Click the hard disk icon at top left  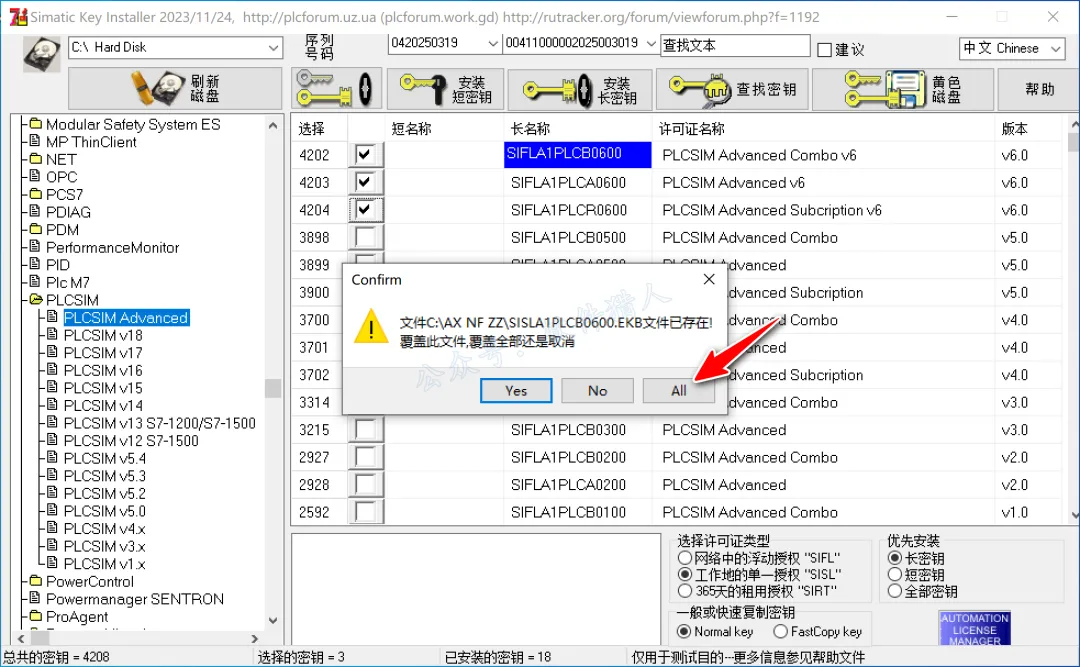(41, 54)
